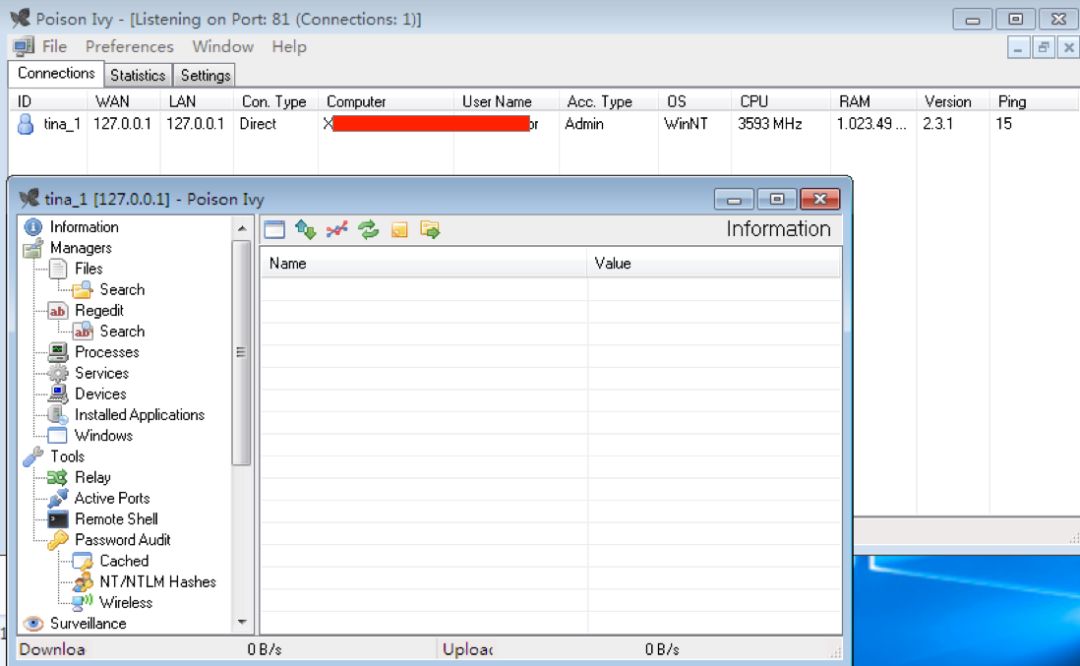The width and height of the screenshot is (1080, 666).
Task: Select Processes in the tree
Action: [107, 352]
